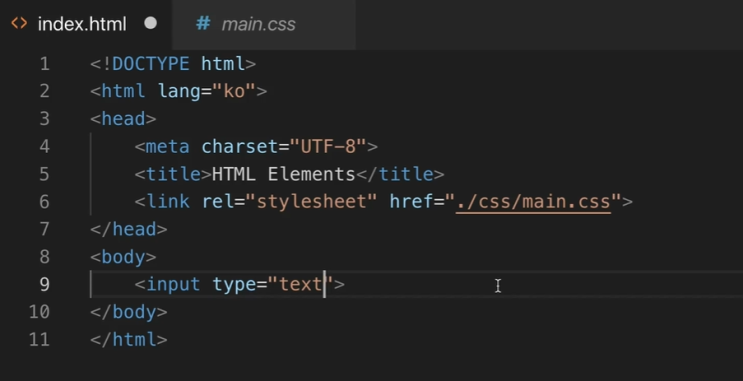
Task: Click the opening title tag
Action: [x=173, y=174]
